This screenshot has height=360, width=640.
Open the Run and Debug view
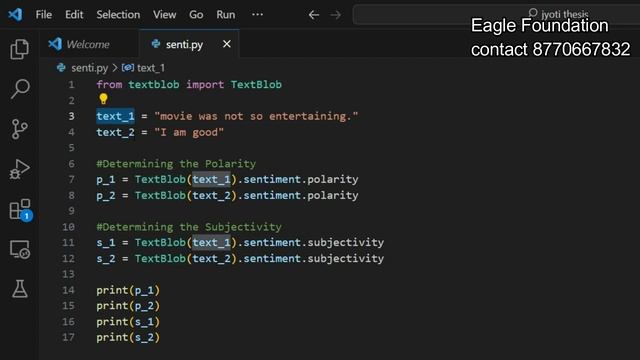point(20,169)
